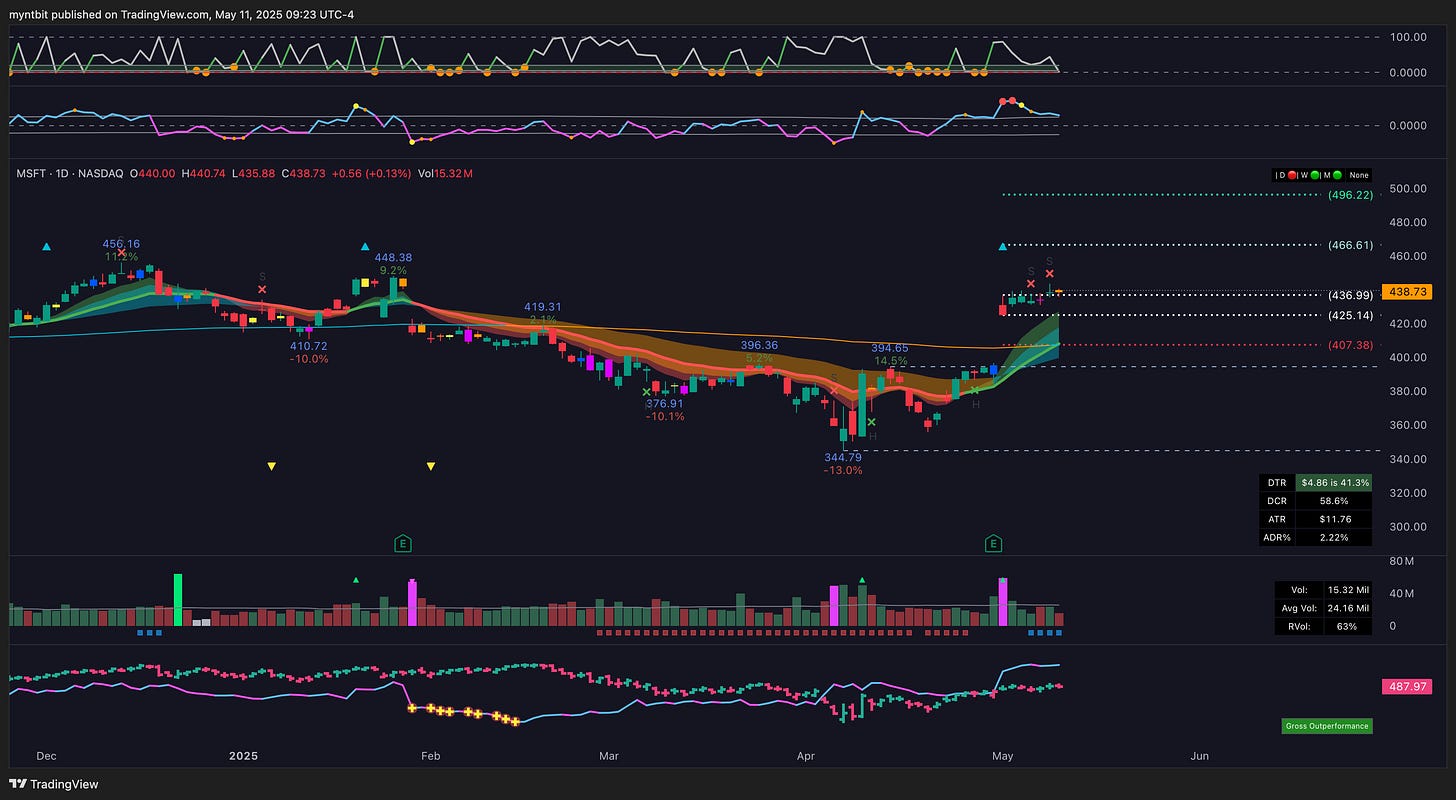Click the yellow down triangle in early January
The height and width of the screenshot is (800, 1456).
[271, 466]
